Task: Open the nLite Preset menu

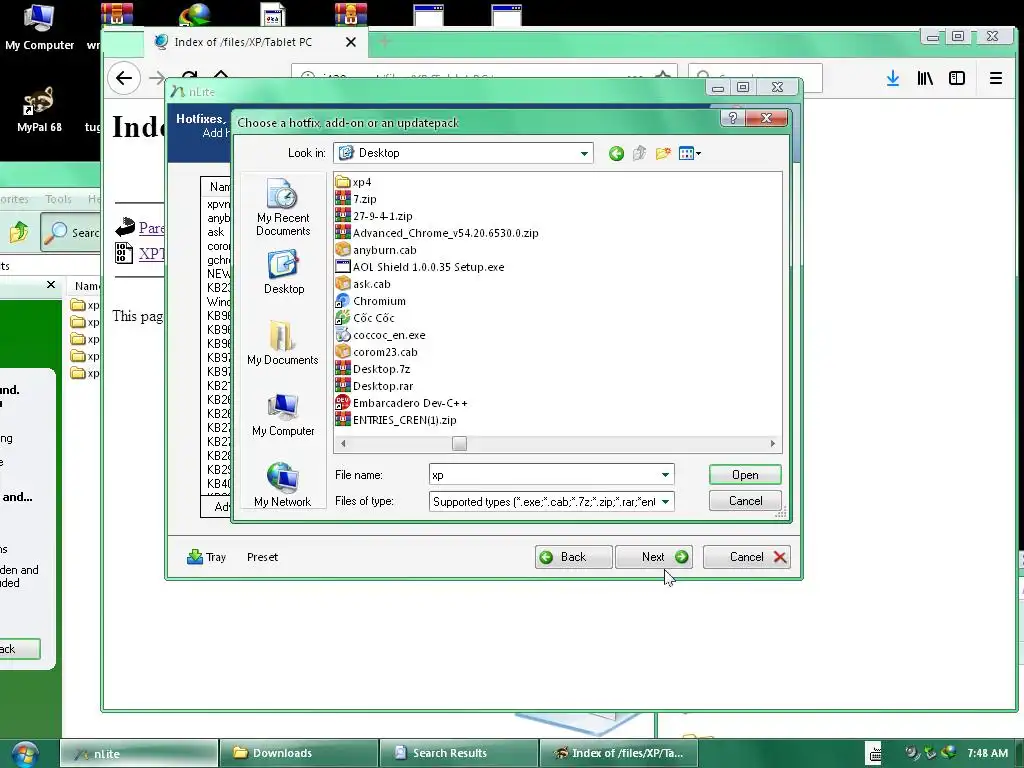Action: [x=263, y=557]
